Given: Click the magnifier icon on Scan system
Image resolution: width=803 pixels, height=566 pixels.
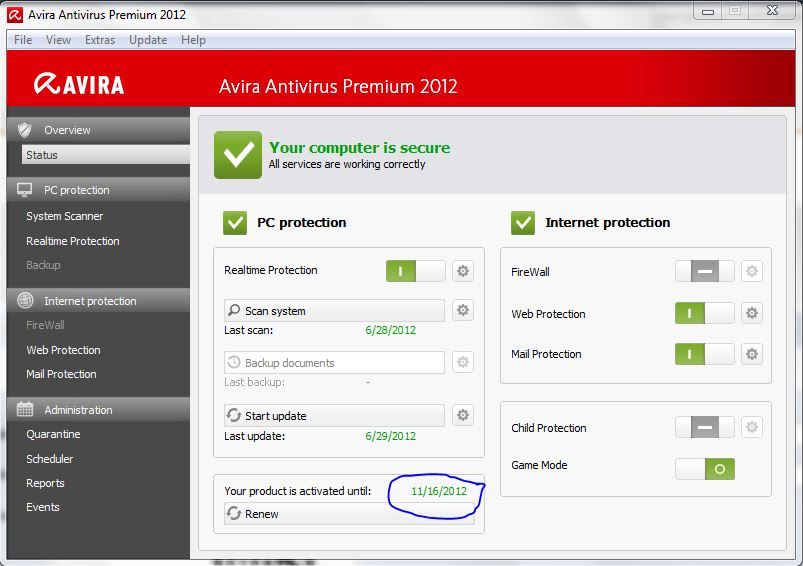Looking at the screenshot, I should pyautogui.click(x=234, y=310).
